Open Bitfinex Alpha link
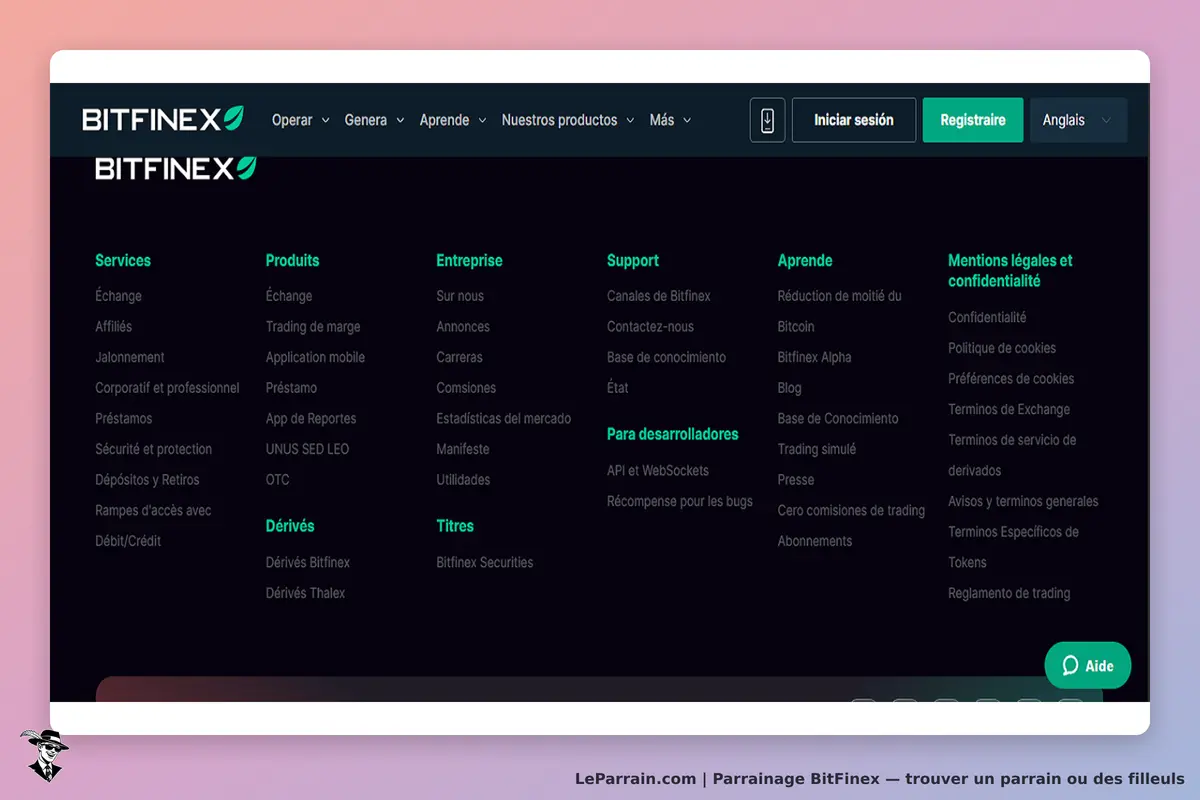 coord(815,357)
